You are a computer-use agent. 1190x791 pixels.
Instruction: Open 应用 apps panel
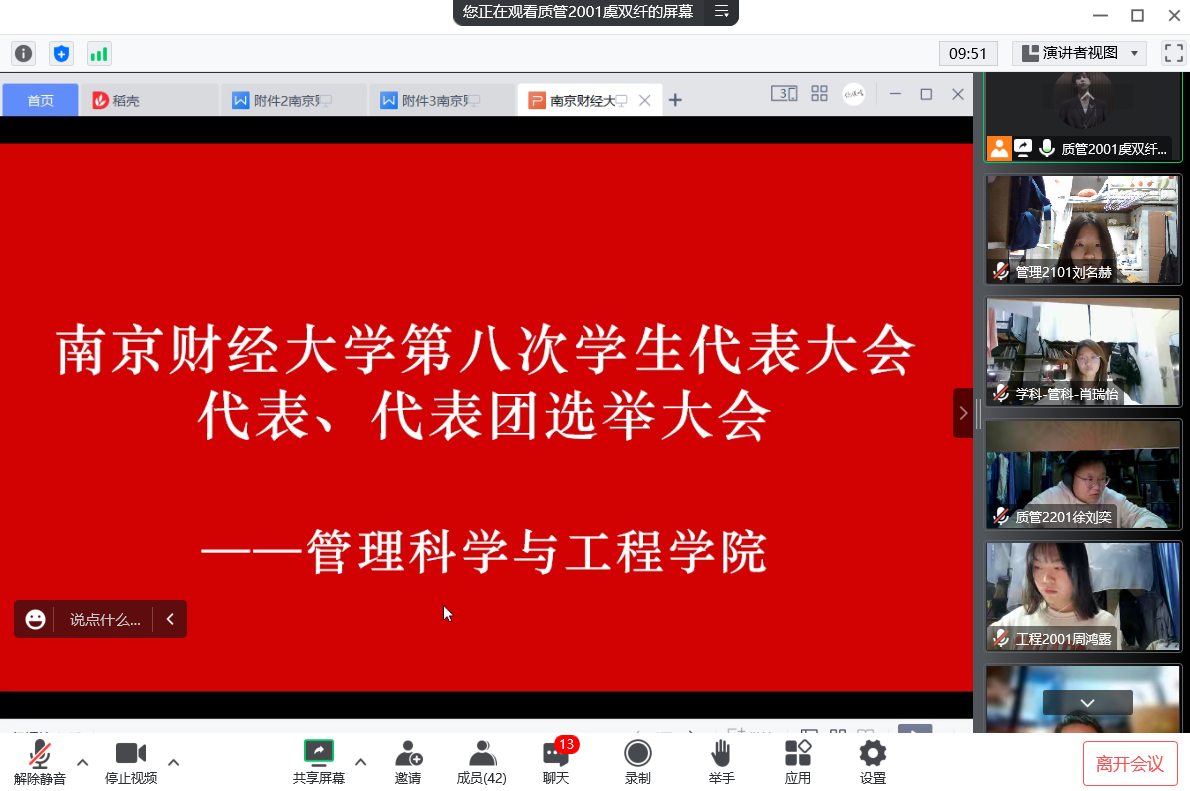[797, 762]
